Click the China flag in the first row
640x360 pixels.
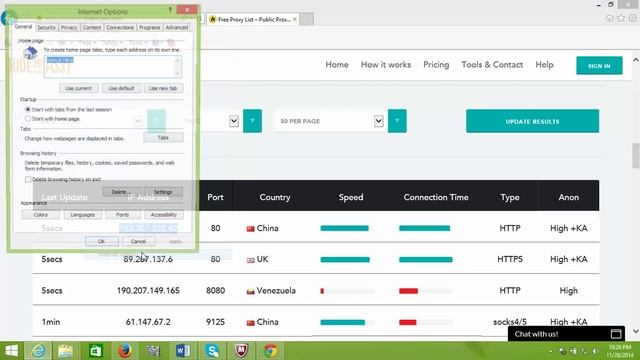(x=251, y=229)
